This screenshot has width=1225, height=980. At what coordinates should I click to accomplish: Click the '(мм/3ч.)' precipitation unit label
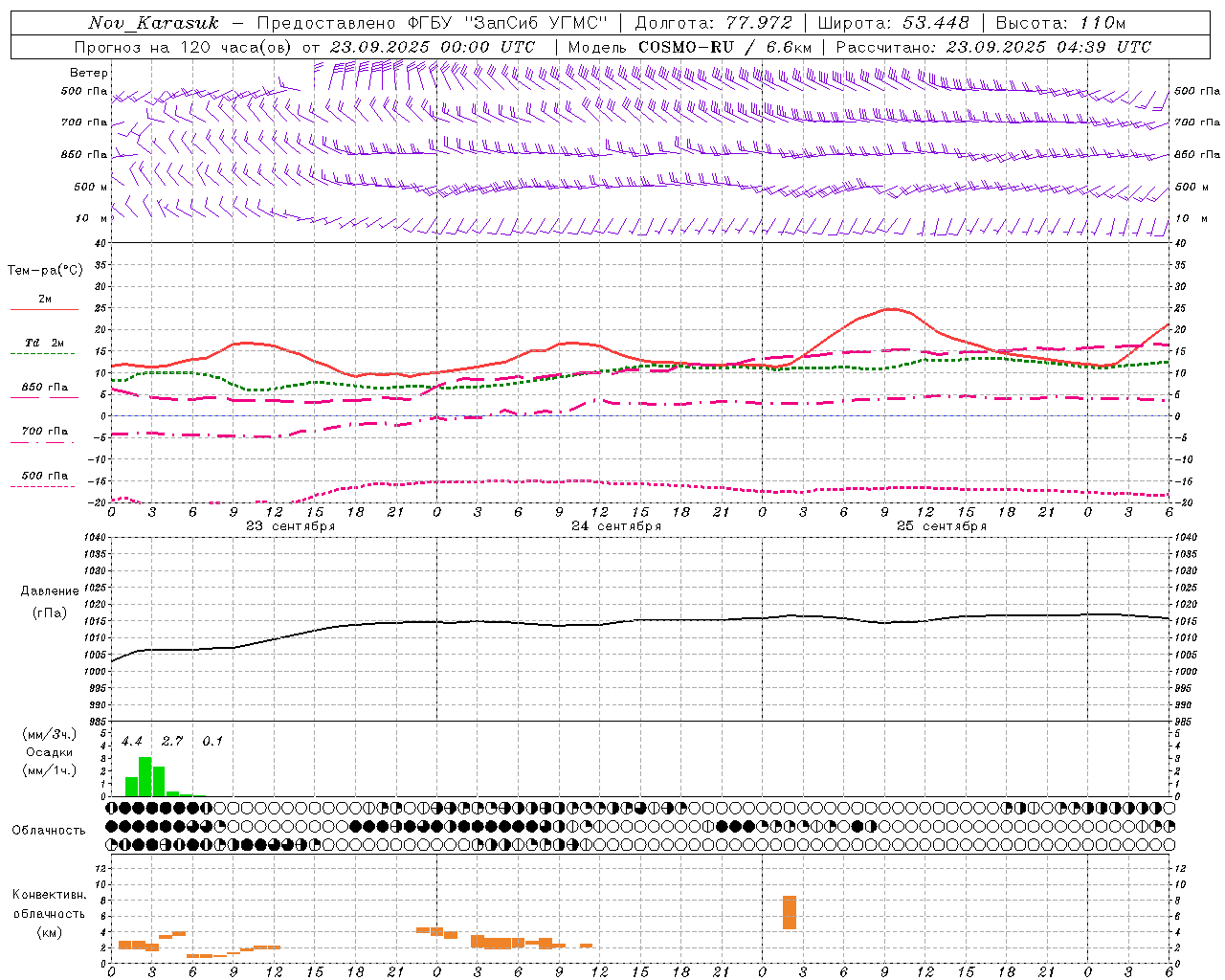point(51,735)
